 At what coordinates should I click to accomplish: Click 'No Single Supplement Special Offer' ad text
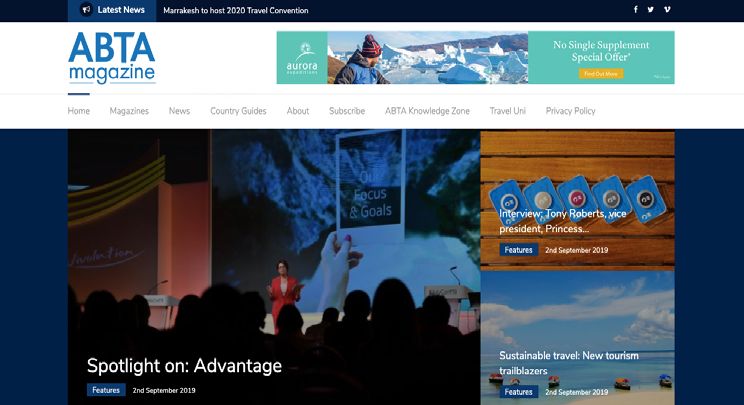coord(601,51)
